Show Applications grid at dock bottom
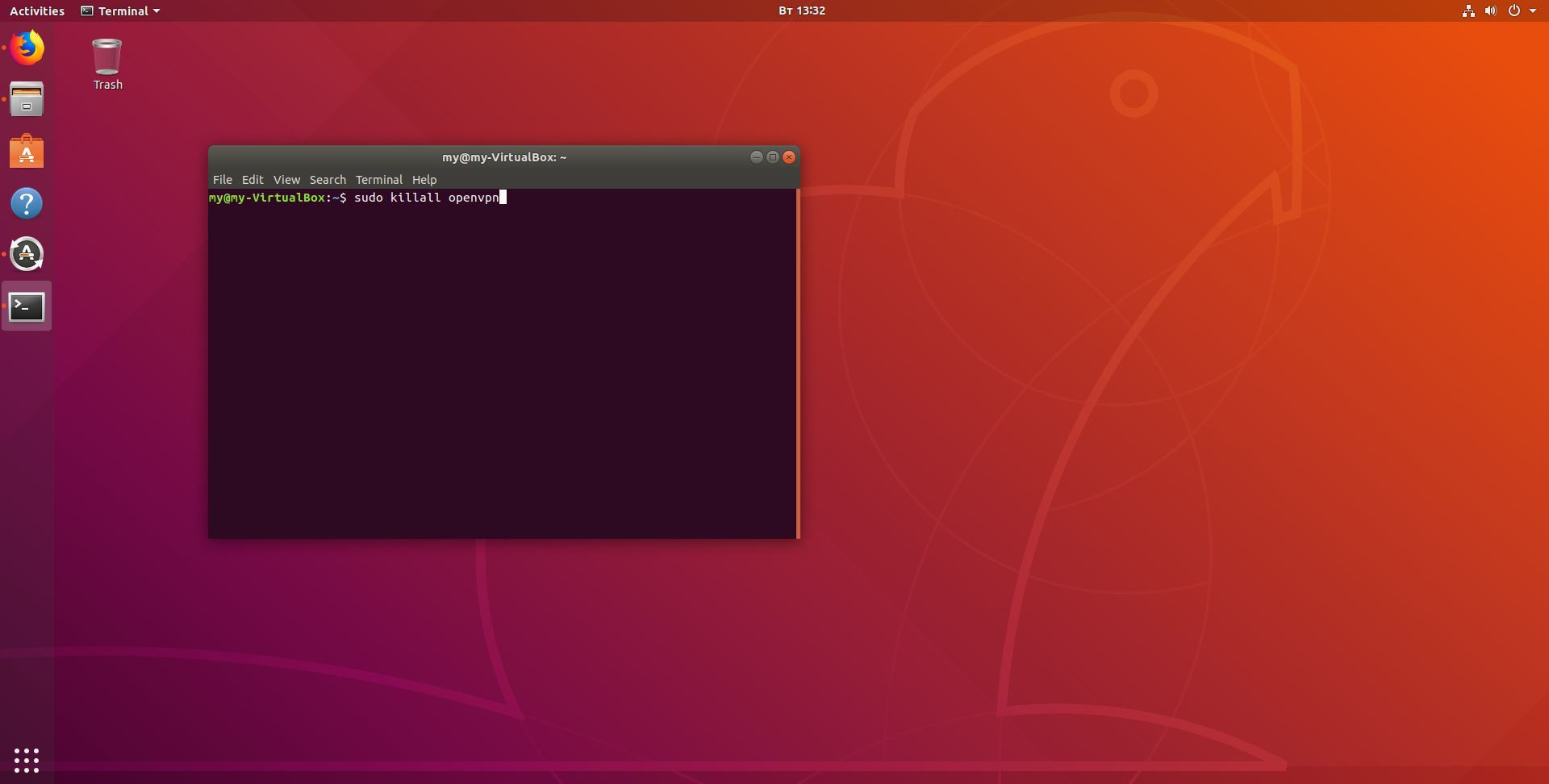The height and width of the screenshot is (784, 1549). pyautogui.click(x=27, y=760)
